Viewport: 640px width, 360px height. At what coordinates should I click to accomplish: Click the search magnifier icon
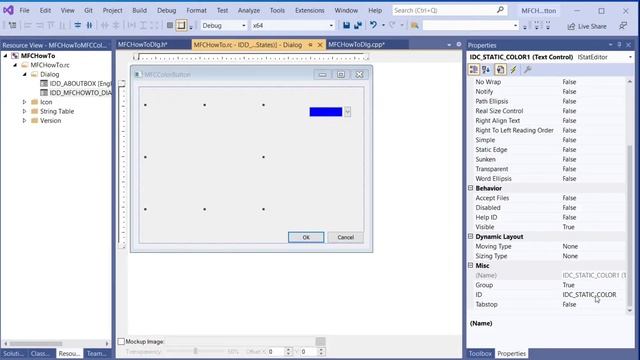tap(500, 10)
